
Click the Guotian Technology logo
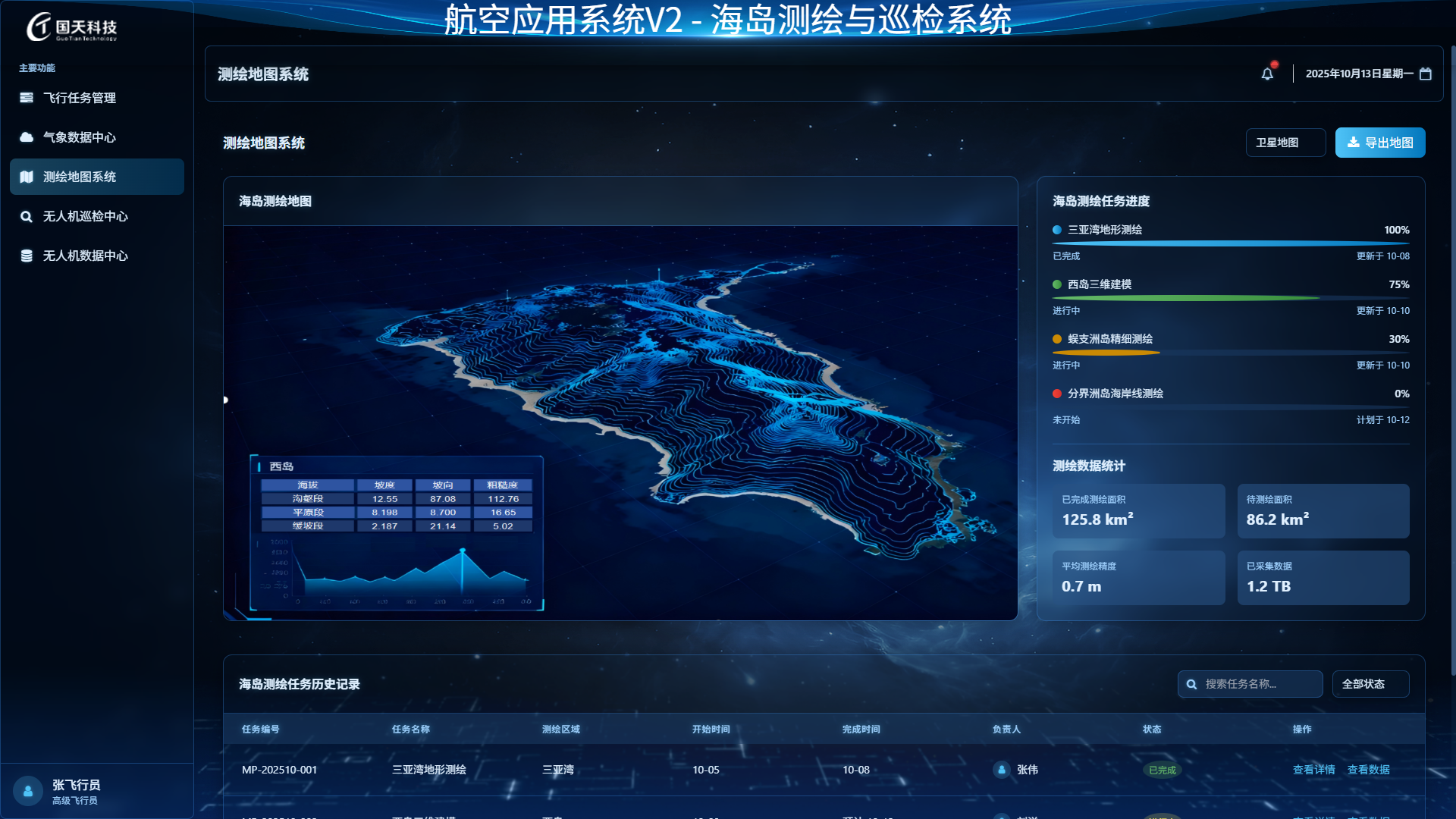coord(72,27)
